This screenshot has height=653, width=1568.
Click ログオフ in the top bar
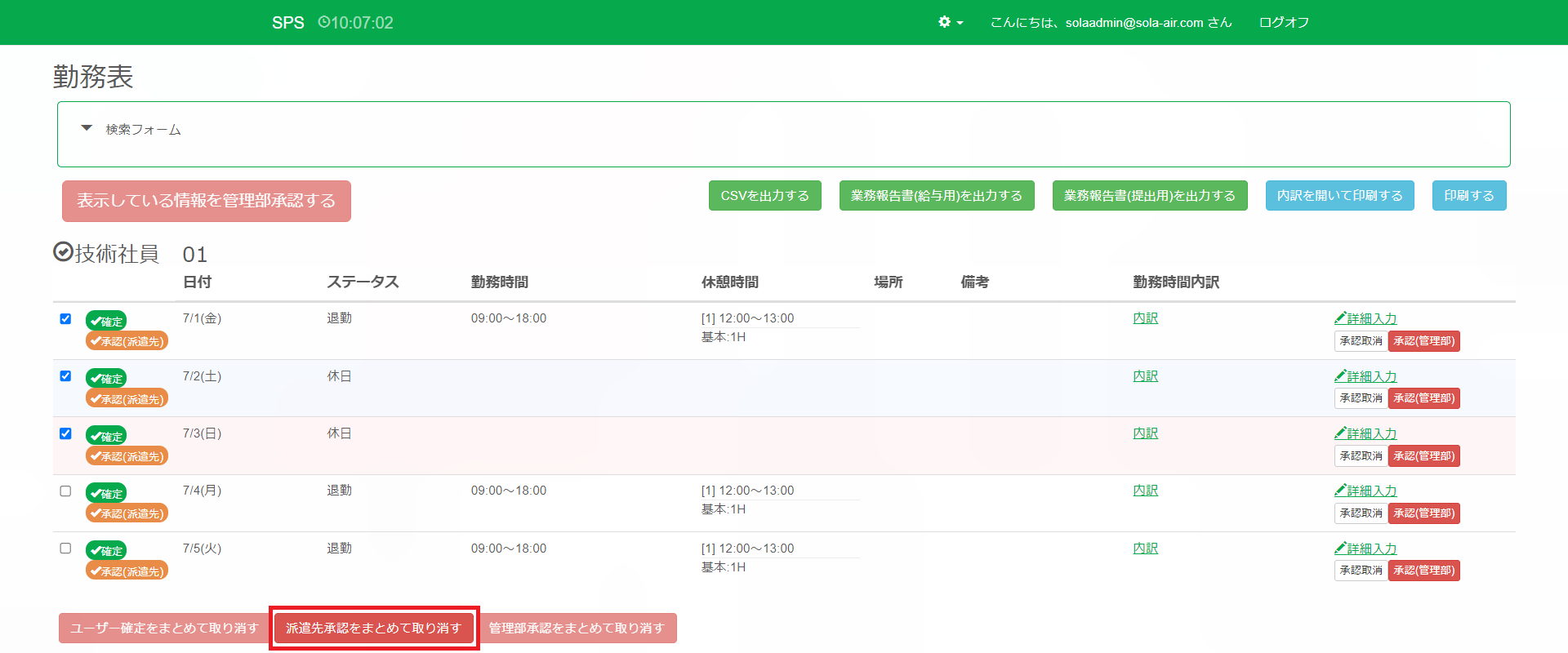point(1284,22)
